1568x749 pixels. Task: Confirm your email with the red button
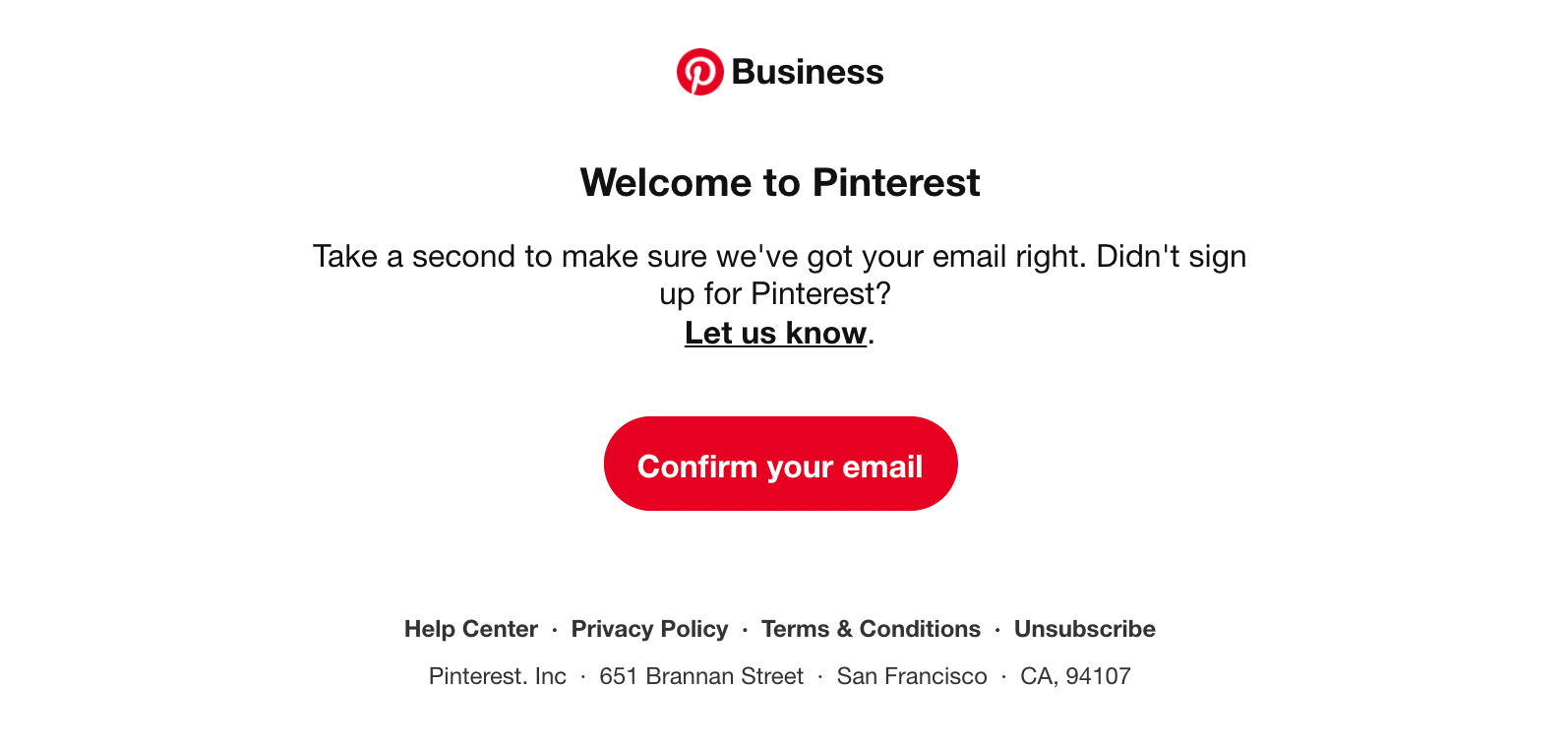(x=781, y=464)
